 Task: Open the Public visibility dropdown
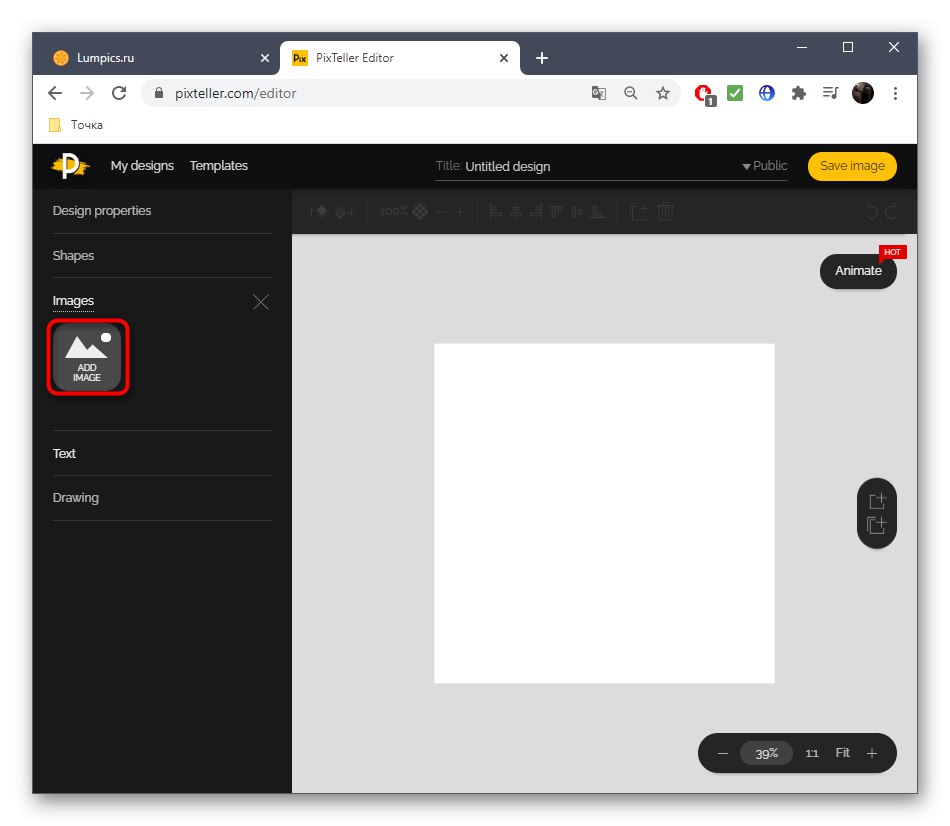tap(765, 166)
